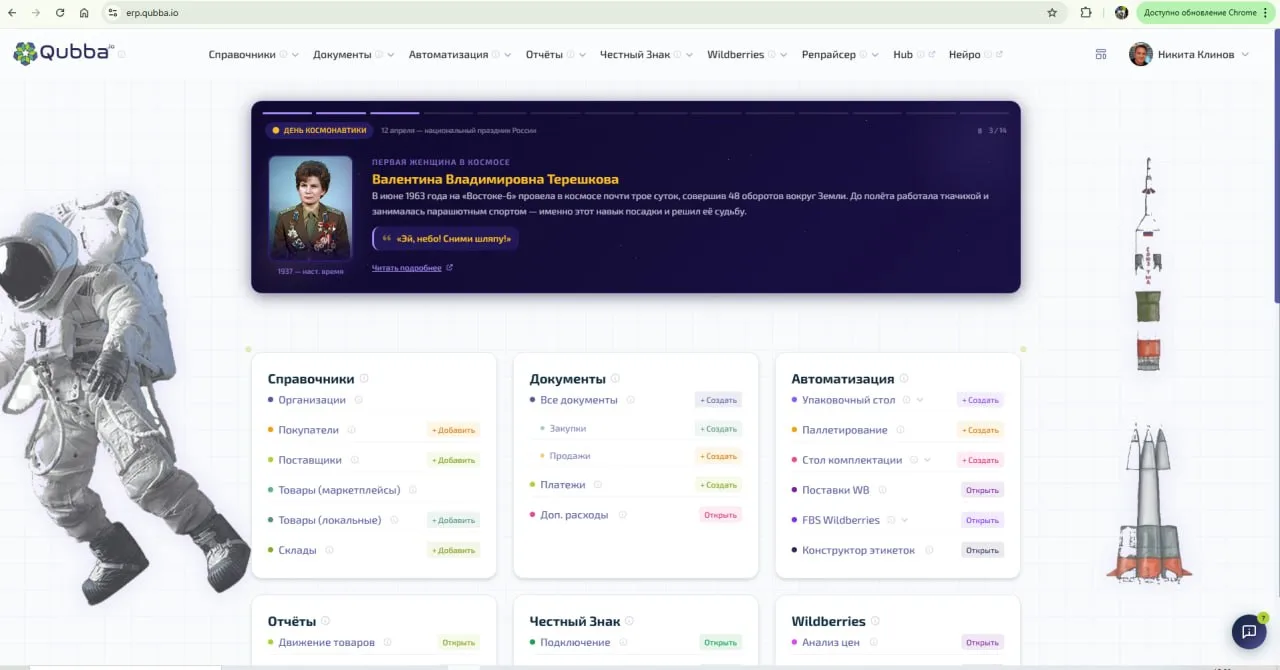Screen dimensions: 1280x670
Task: Click the Chrome update available button
Action: pos(1206,13)
